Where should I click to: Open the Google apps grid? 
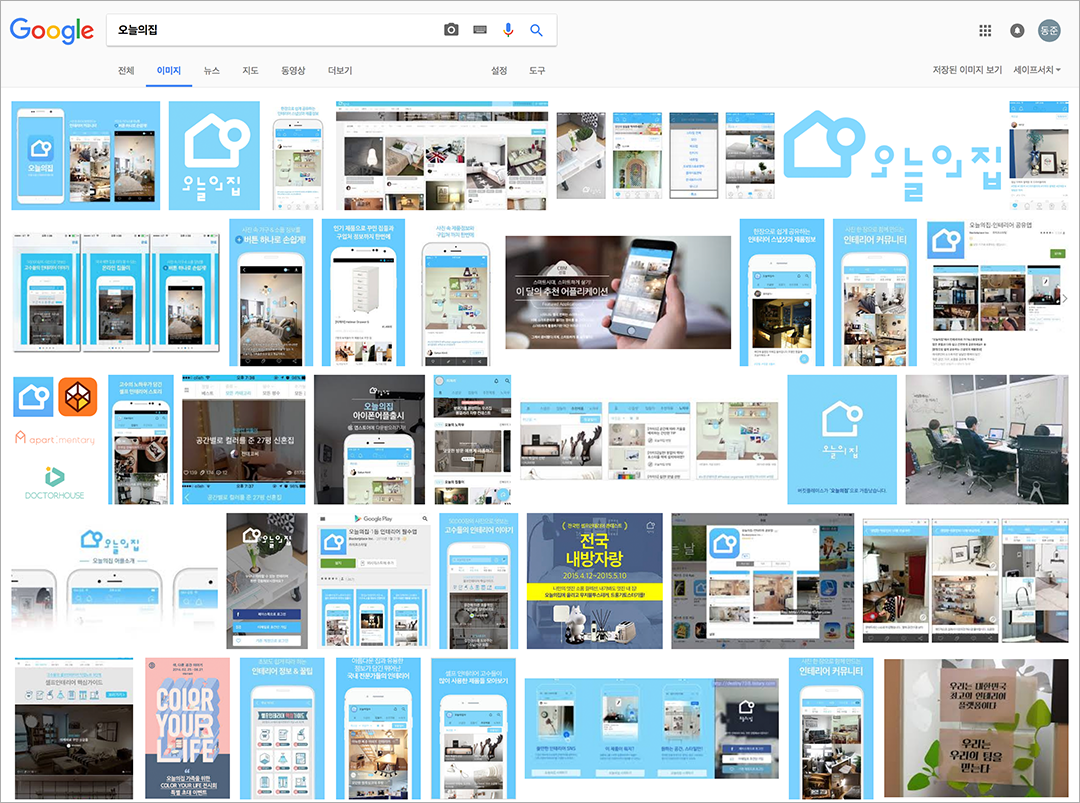tap(985, 30)
